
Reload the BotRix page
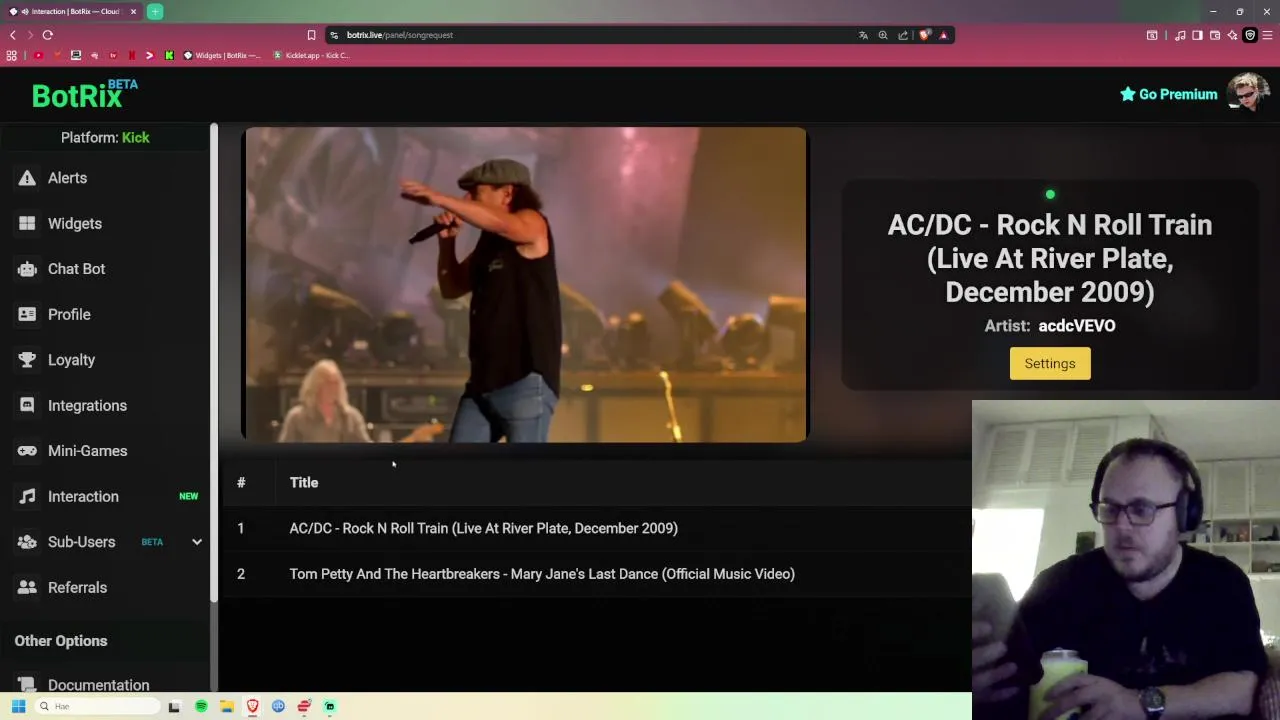click(x=47, y=35)
